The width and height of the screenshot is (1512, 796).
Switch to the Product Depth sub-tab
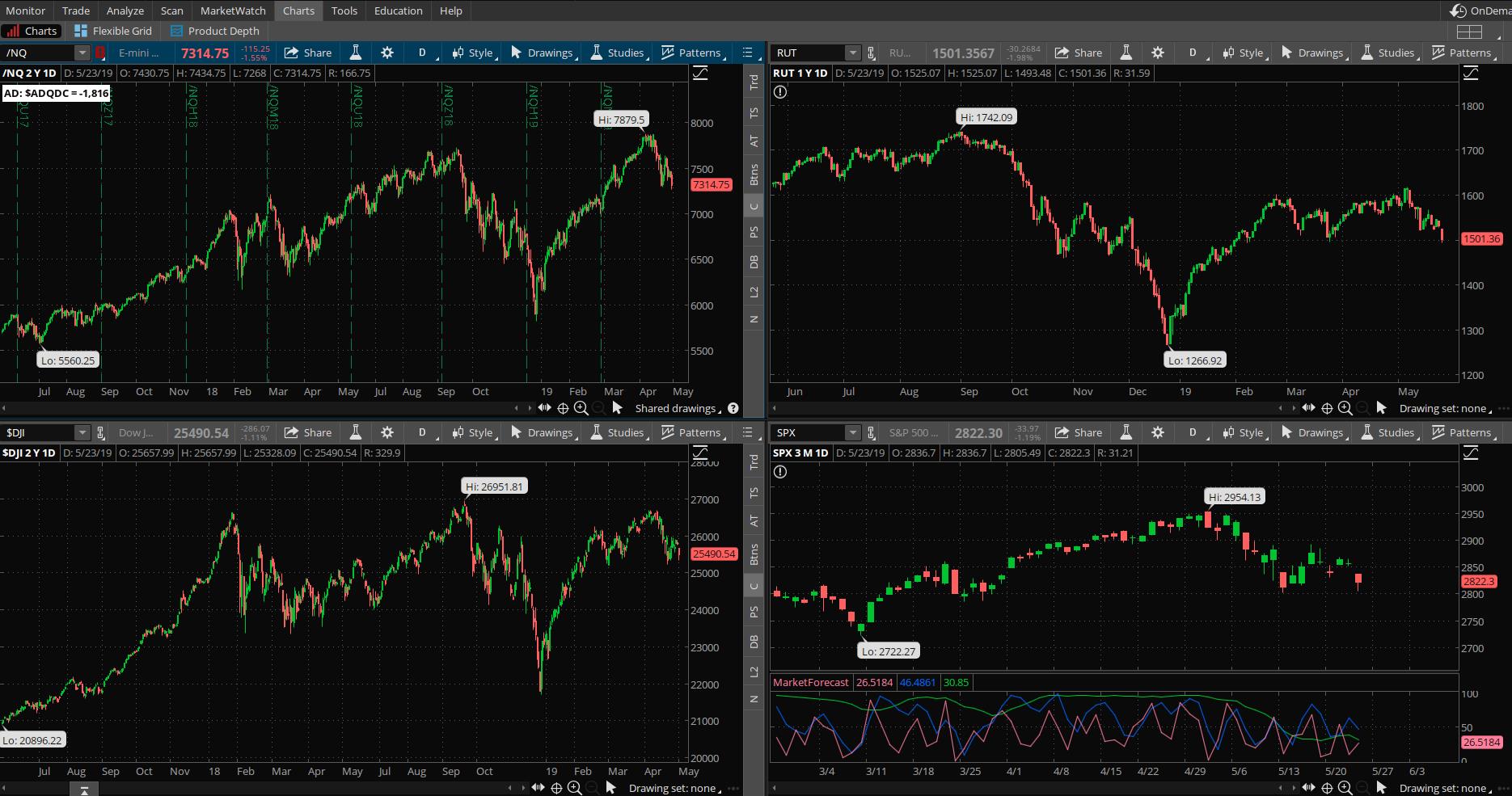pos(215,31)
